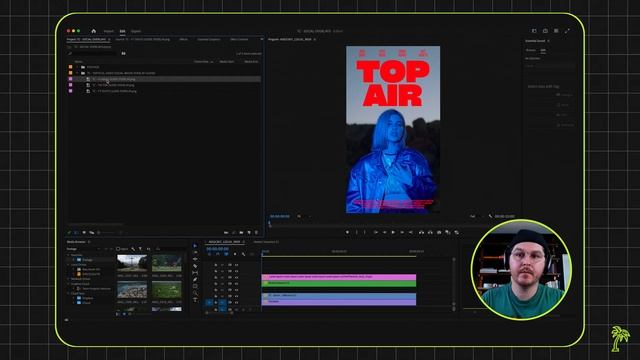Viewport: 640px width, 360px height.
Task: Switch to the Edit tab in header
Action: tap(122, 31)
